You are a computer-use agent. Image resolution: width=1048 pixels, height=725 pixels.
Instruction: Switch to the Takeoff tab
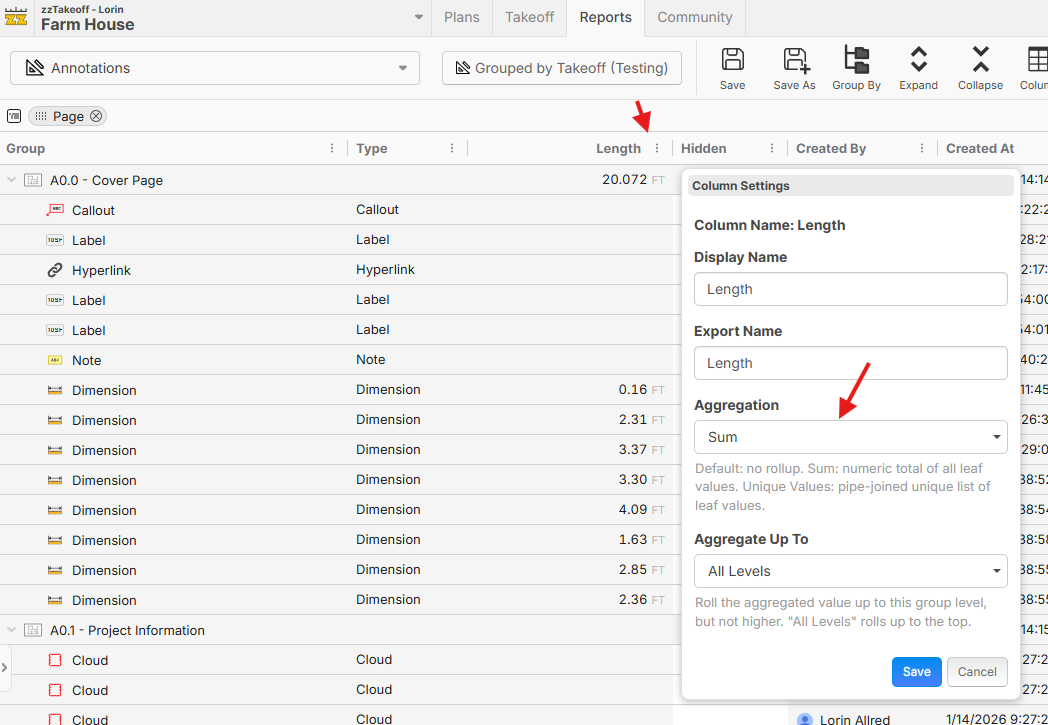[529, 17]
